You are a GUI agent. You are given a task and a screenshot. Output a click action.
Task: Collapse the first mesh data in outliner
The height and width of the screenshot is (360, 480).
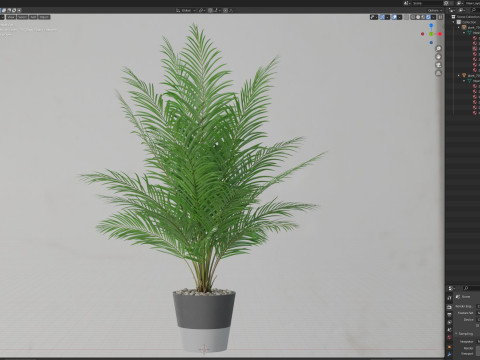(464, 33)
